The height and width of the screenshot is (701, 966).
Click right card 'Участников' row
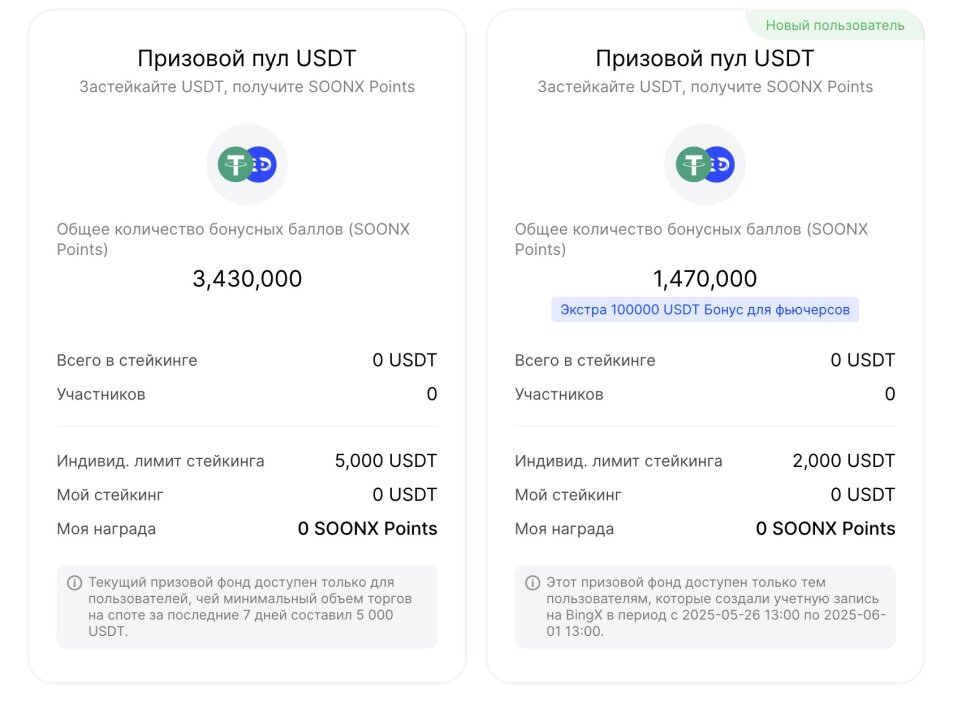tap(705, 394)
